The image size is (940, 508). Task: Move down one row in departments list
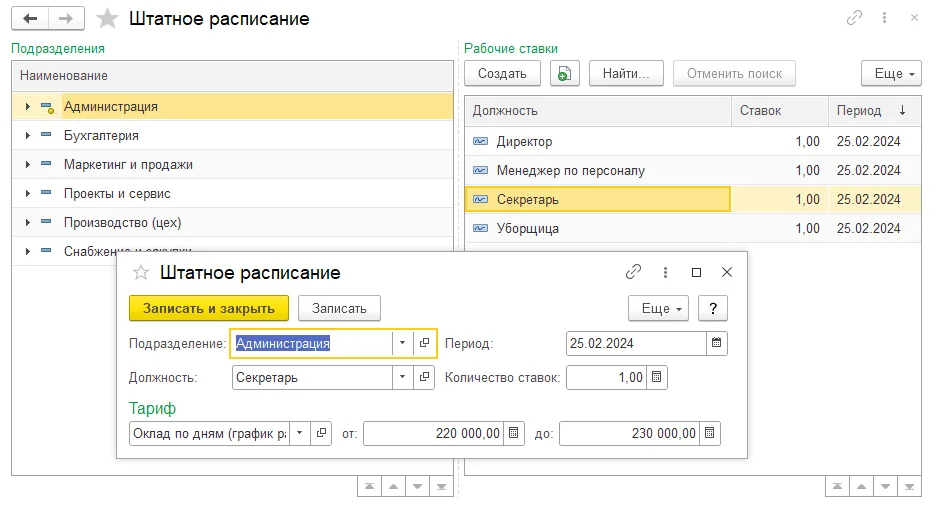click(x=417, y=486)
